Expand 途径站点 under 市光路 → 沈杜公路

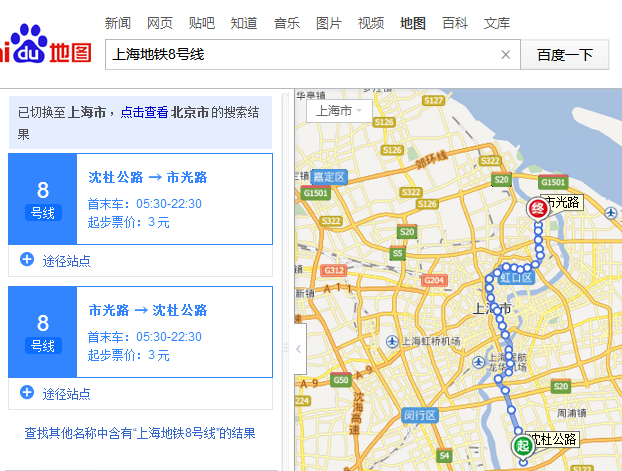[x=56, y=394]
